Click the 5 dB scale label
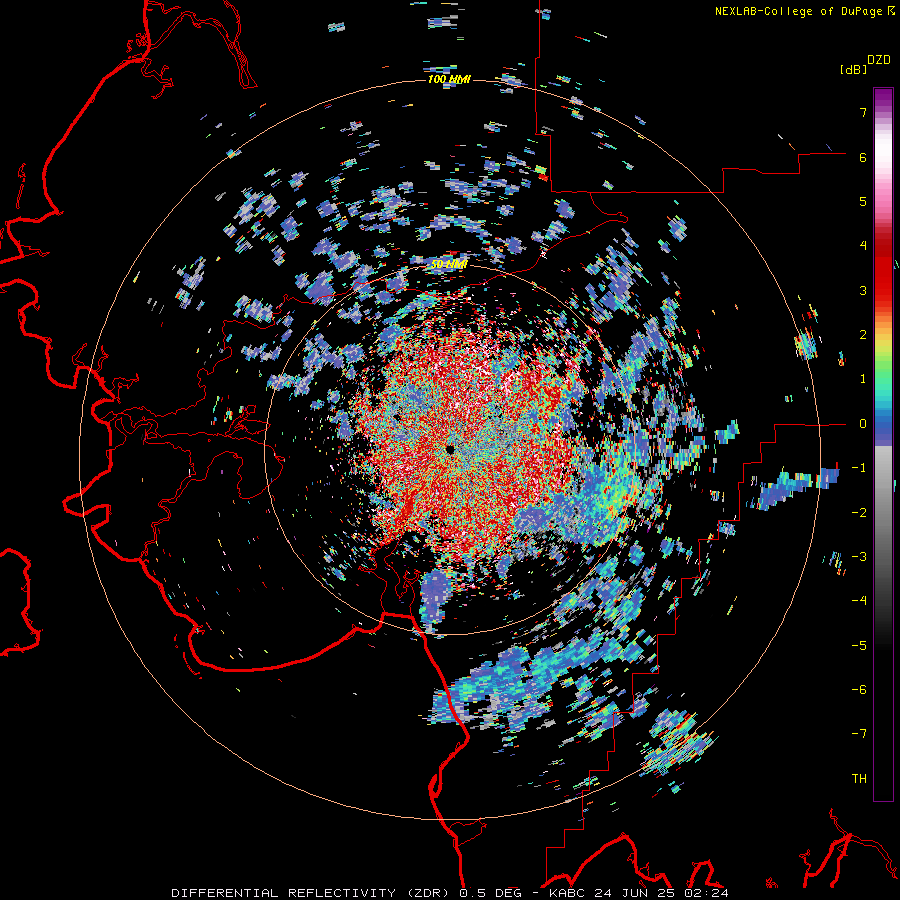Image resolution: width=900 pixels, height=900 pixels. (x=863, y=201)
